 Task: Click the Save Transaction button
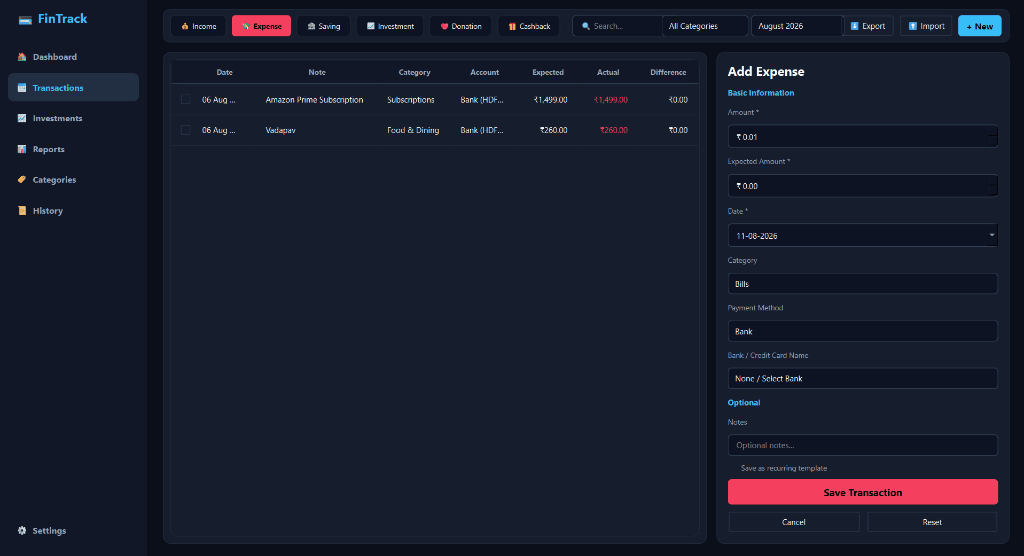click(863, 492)
